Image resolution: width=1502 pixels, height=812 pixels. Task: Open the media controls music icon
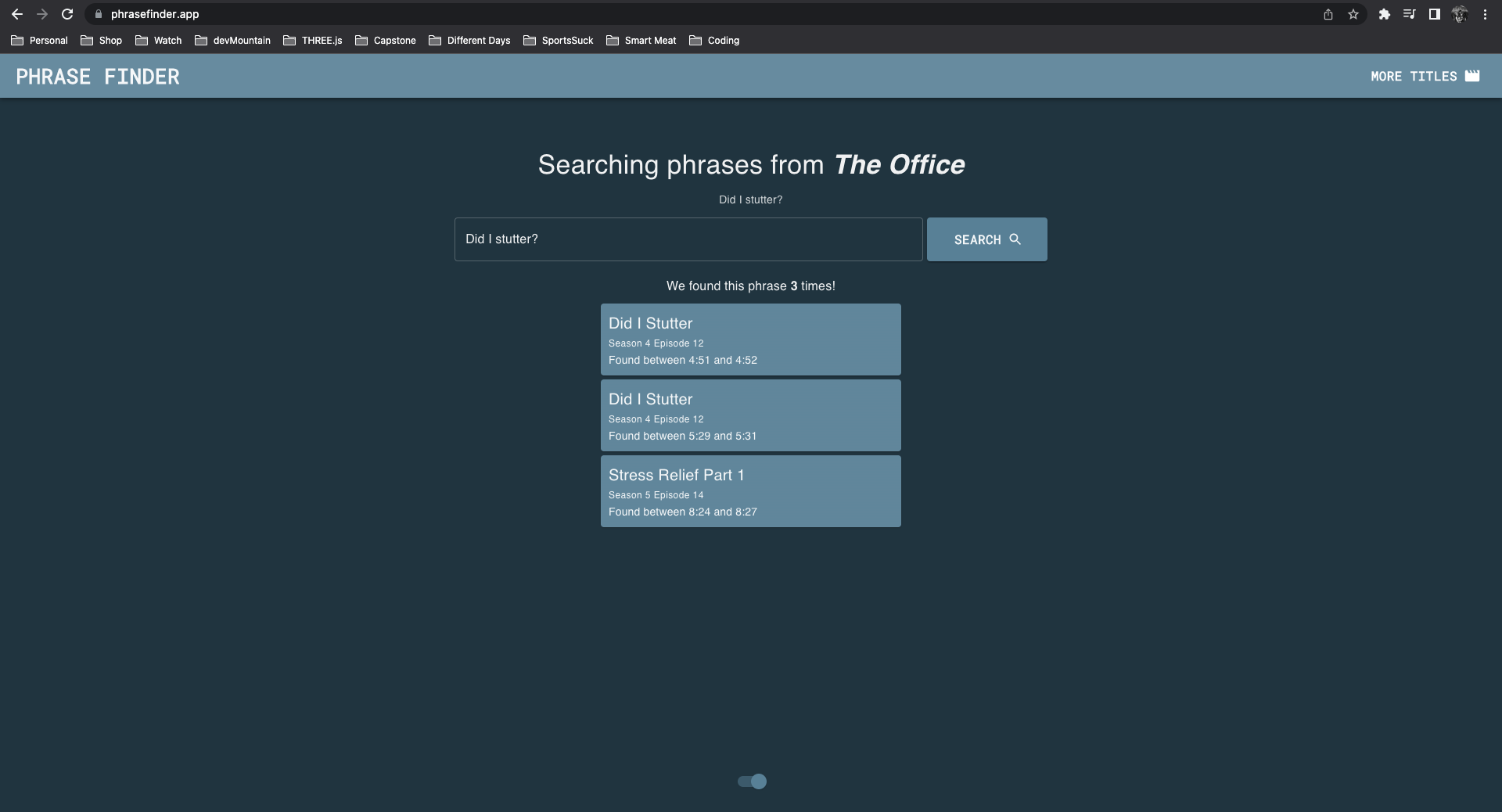[1409, 14]
